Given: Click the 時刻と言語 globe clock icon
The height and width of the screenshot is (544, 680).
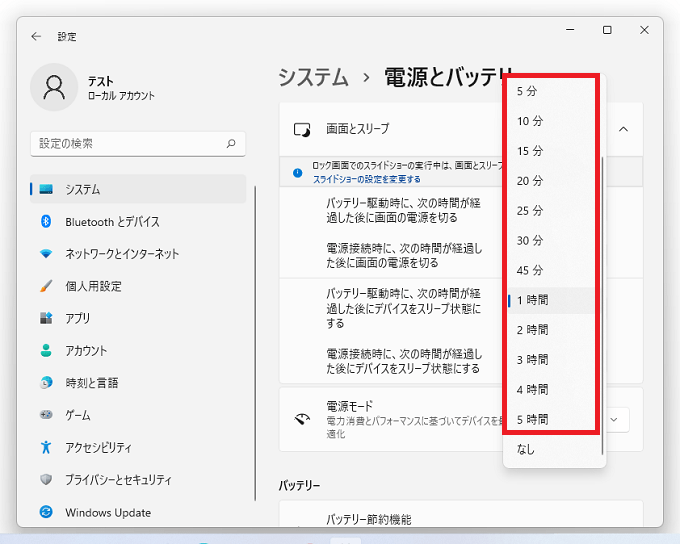Looking at the screenshot, I should [46, 383].
